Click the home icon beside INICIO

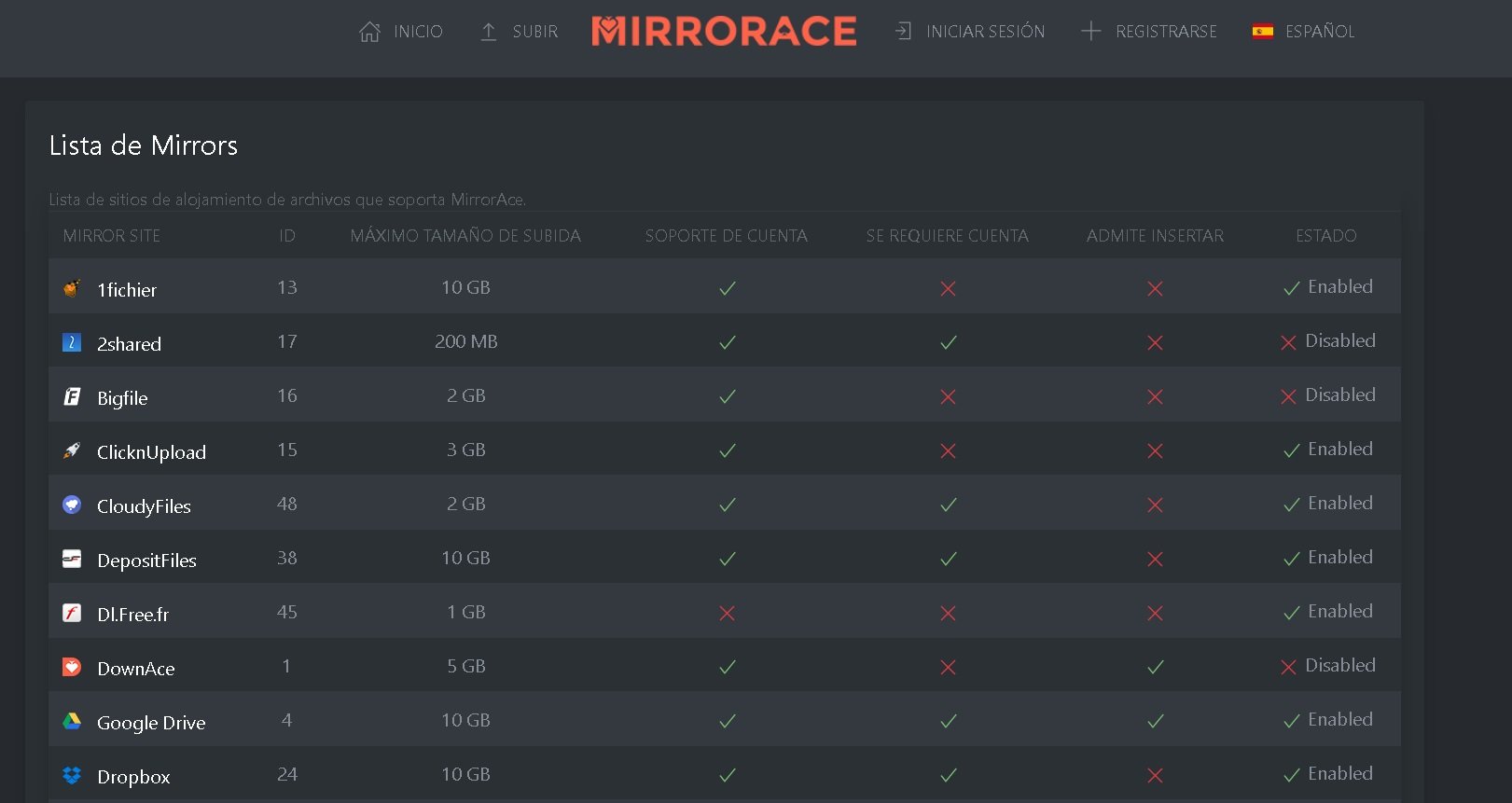click(x=369, y=32)
